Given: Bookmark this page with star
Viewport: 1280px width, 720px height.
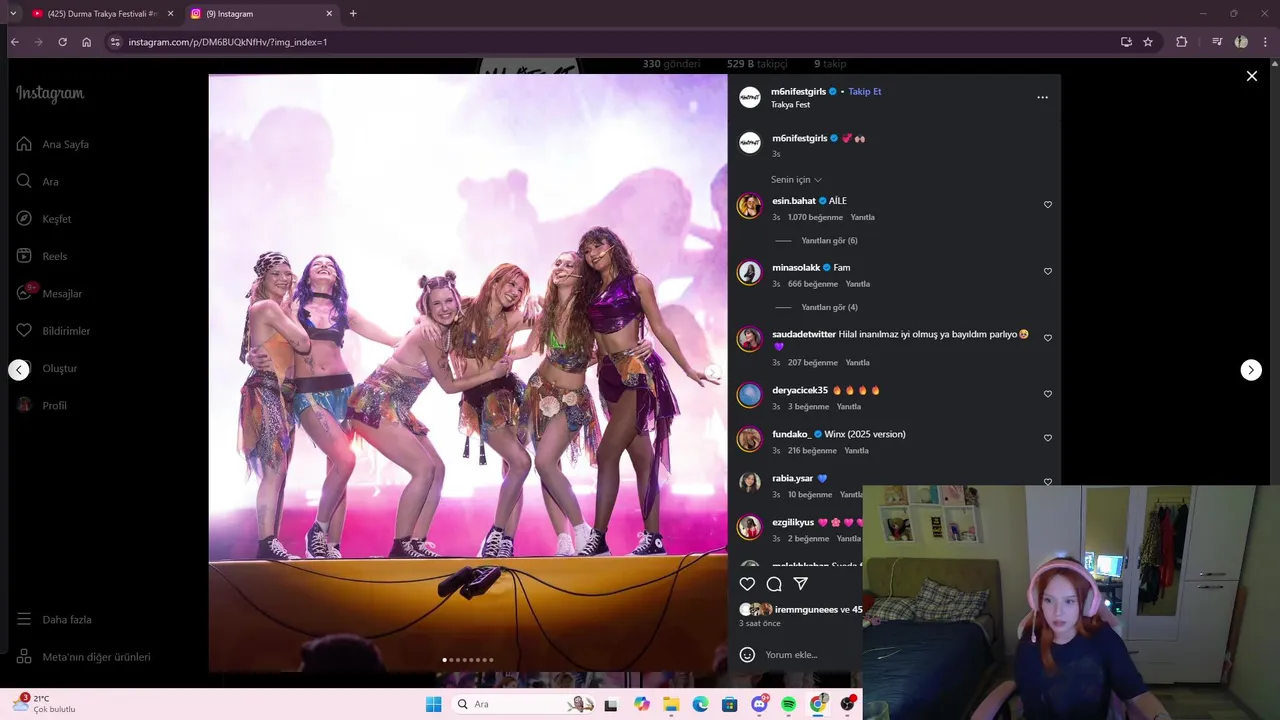Looking at the screenshot, I should point(1148,42).
